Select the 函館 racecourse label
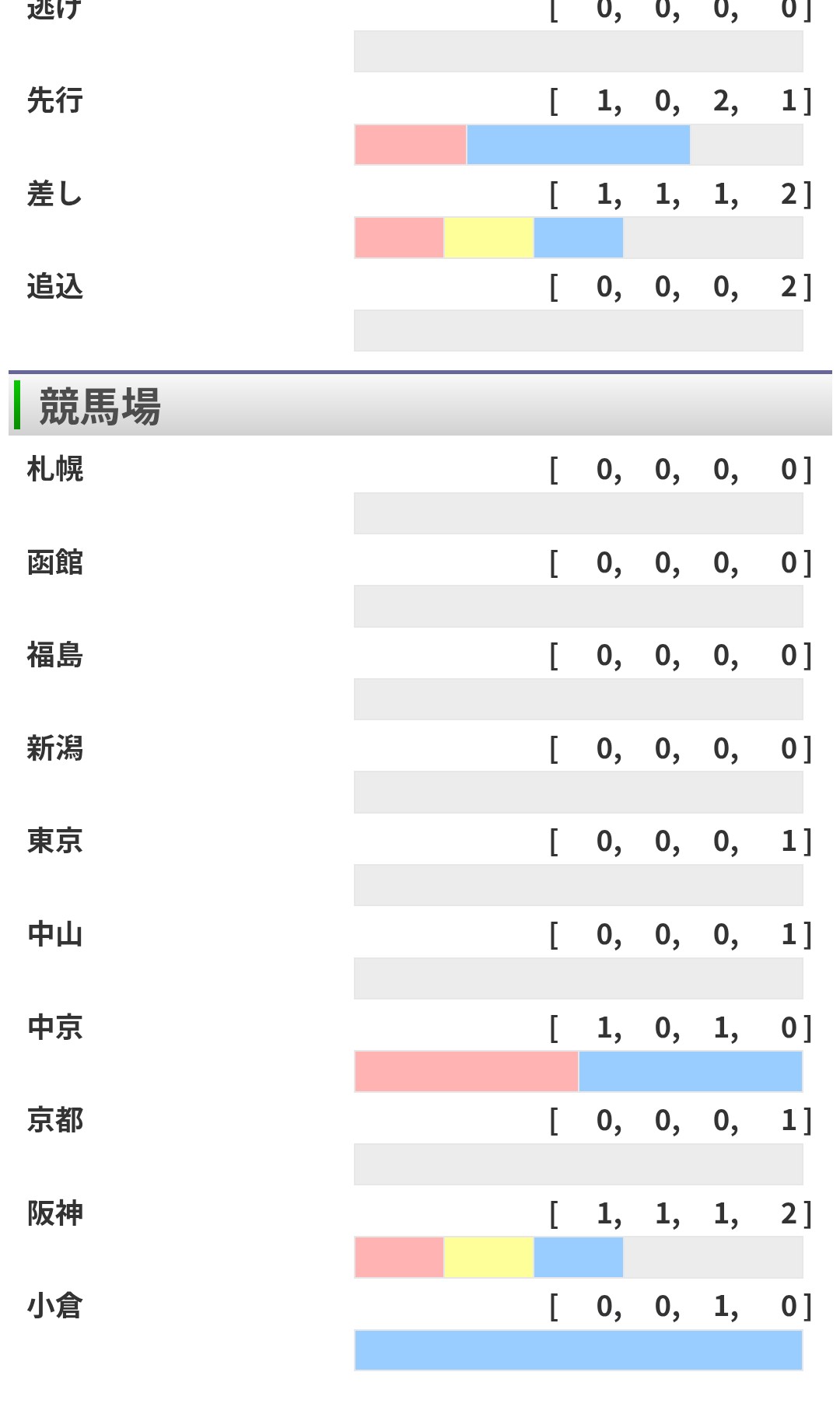This screenshot has height=1407, width=840. pyautogui.click(x=54, y=562)
